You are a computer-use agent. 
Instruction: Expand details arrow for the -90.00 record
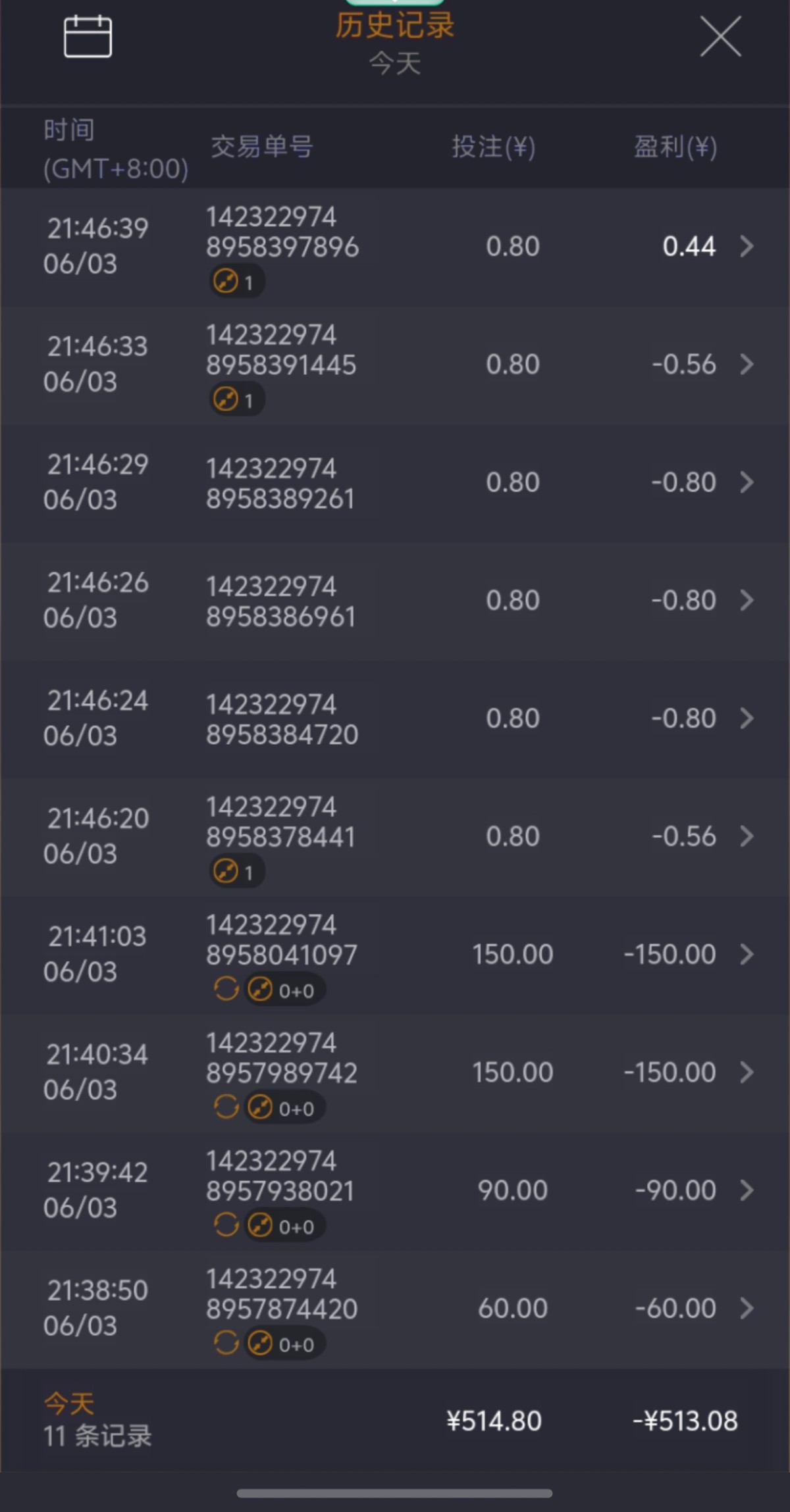(x=747, y=1190)
